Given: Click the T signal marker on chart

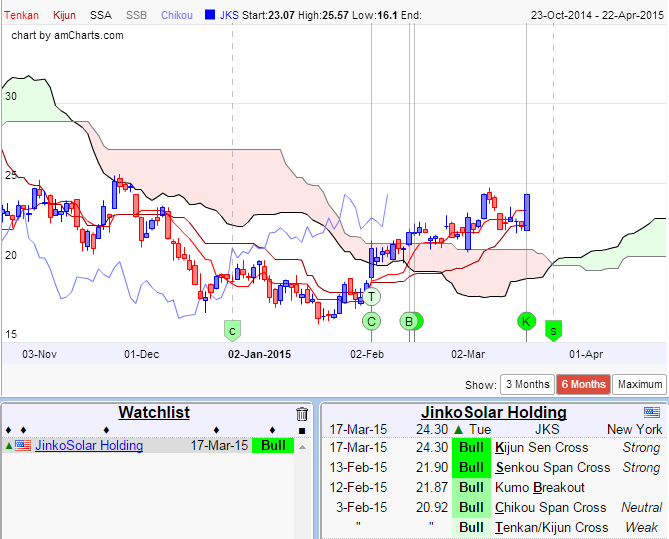Looking at the screenshot, I should point(372,297).
